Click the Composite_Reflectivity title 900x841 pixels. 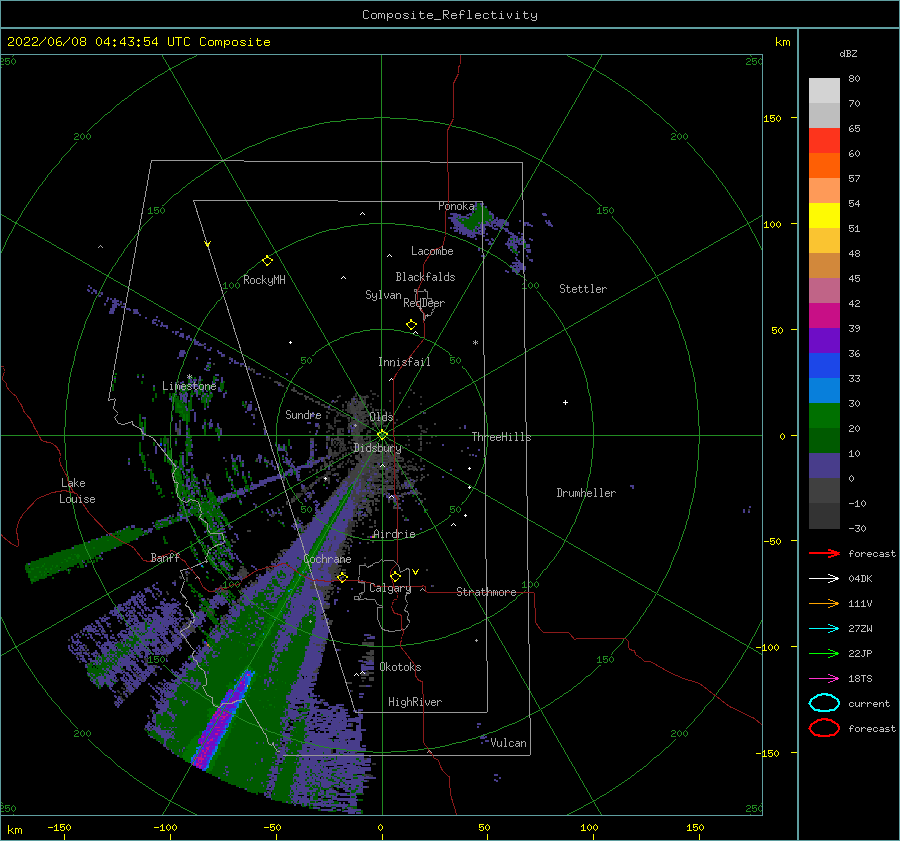click(450, 15)
